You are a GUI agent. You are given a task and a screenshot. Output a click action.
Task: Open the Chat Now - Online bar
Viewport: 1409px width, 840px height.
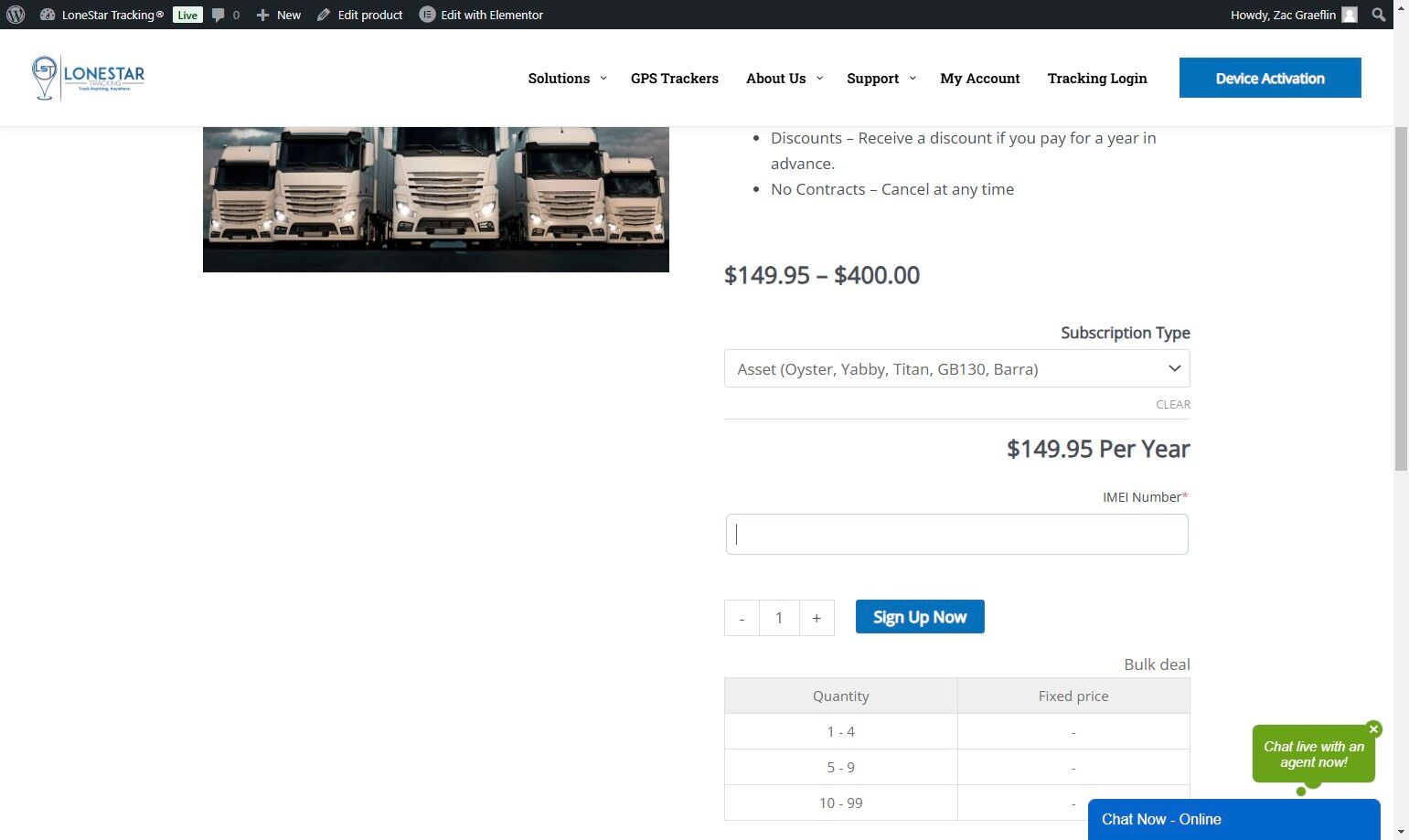click(1234, 820)
